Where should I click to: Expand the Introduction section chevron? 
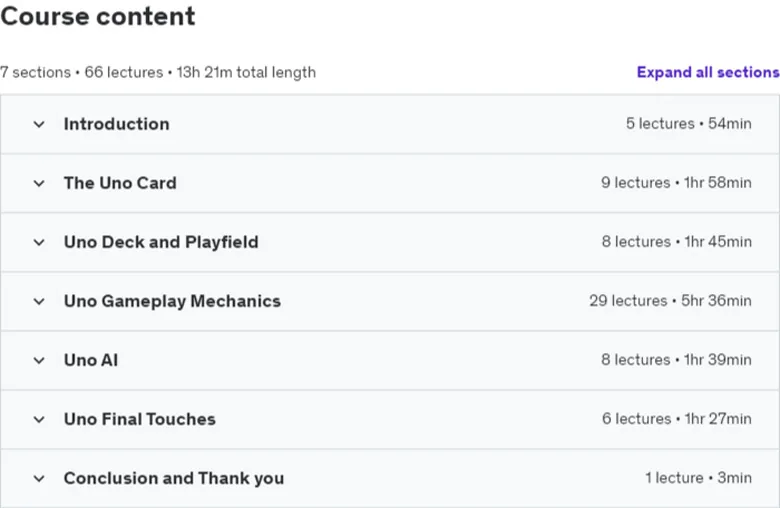pyautogui.click(x=39, y=124)
